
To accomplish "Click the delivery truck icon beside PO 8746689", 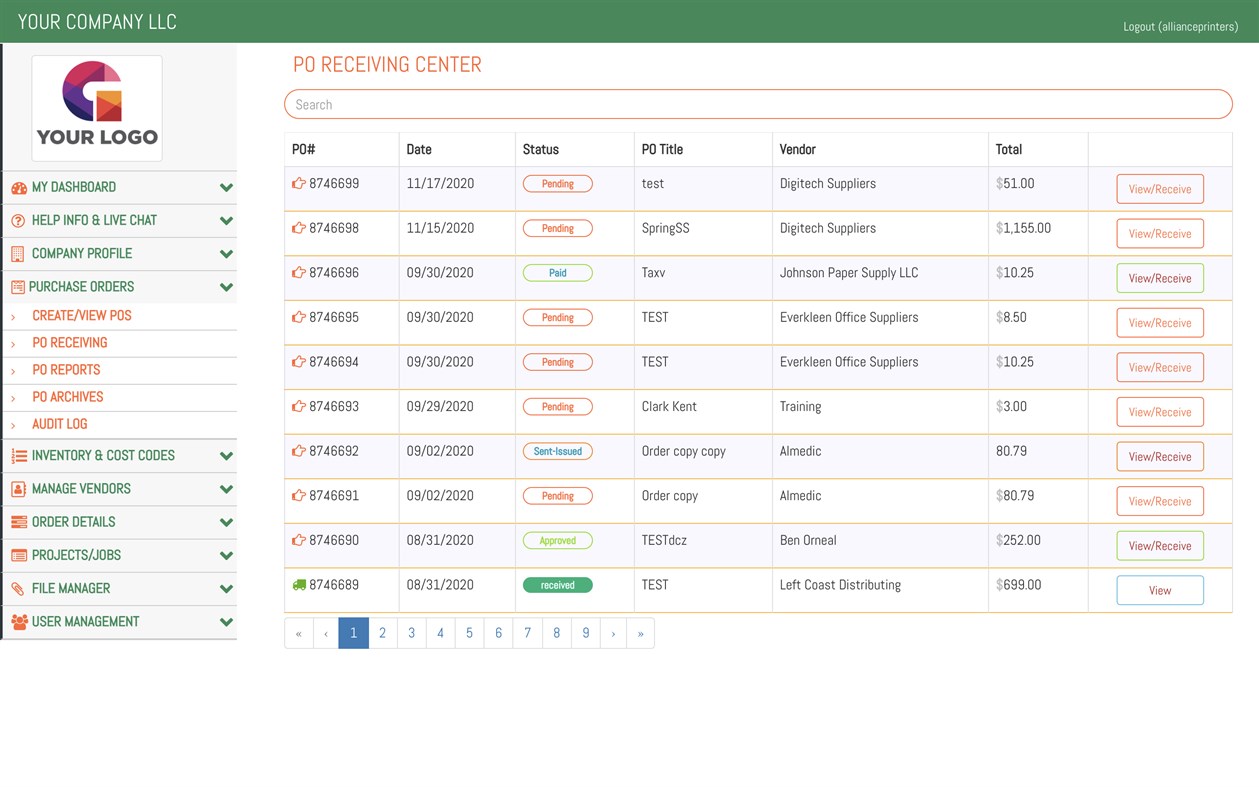I will [x=298, y=584].
